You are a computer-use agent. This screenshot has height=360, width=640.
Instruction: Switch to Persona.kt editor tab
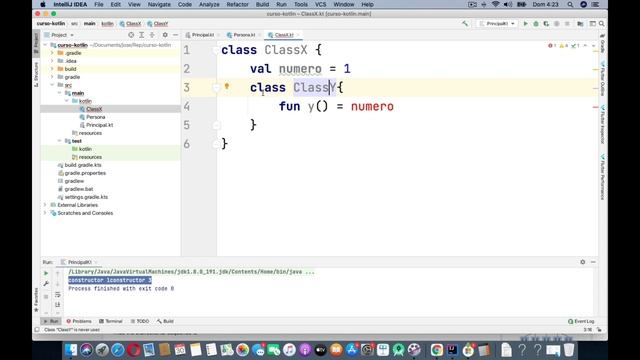tap(244, 35)
